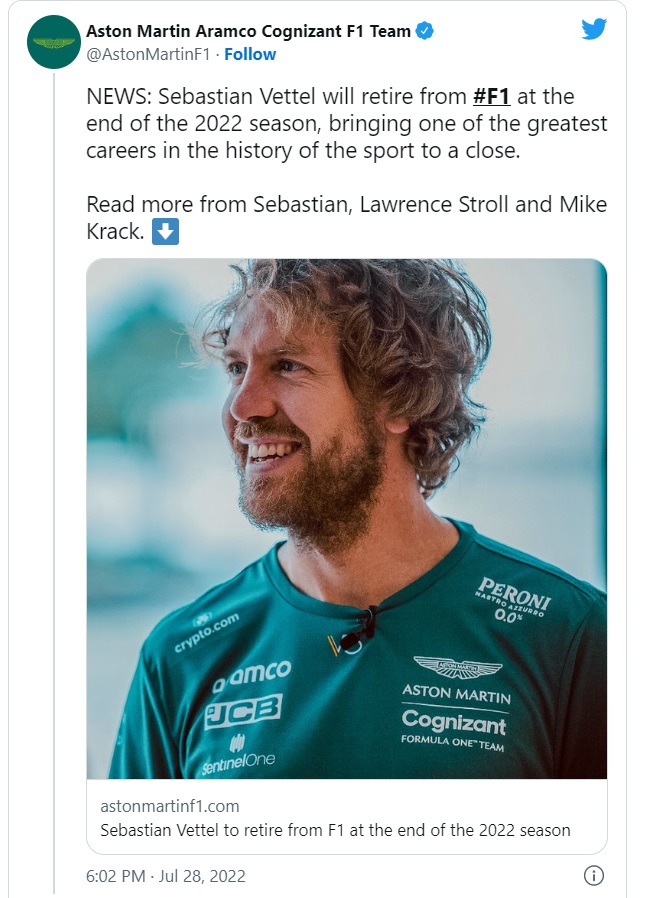Click the Aston Martin wings logo on shirt
This screenshot has height=898, width=651.
point(458,667)
